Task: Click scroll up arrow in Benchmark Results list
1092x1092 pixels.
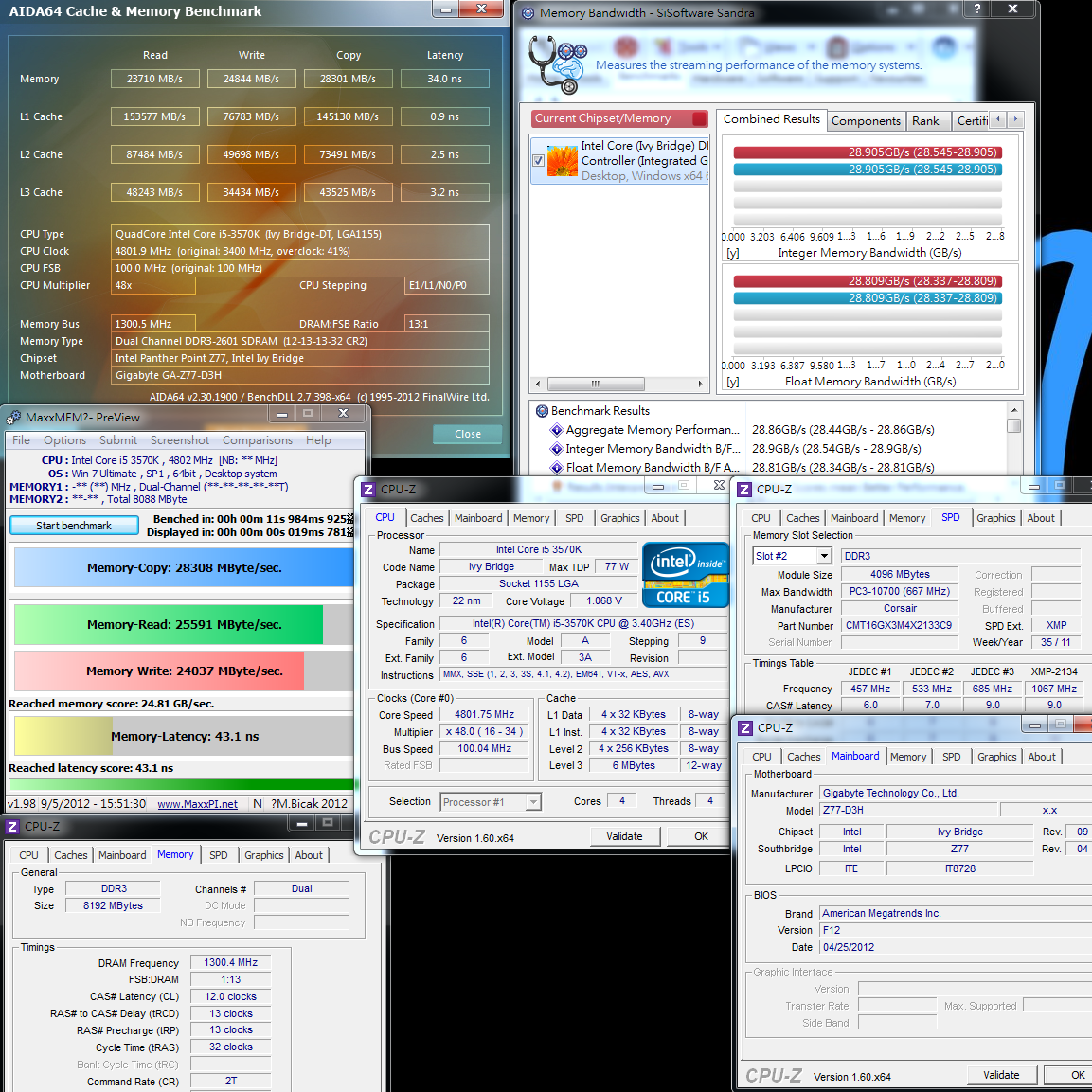Action: pos(1014,410)
